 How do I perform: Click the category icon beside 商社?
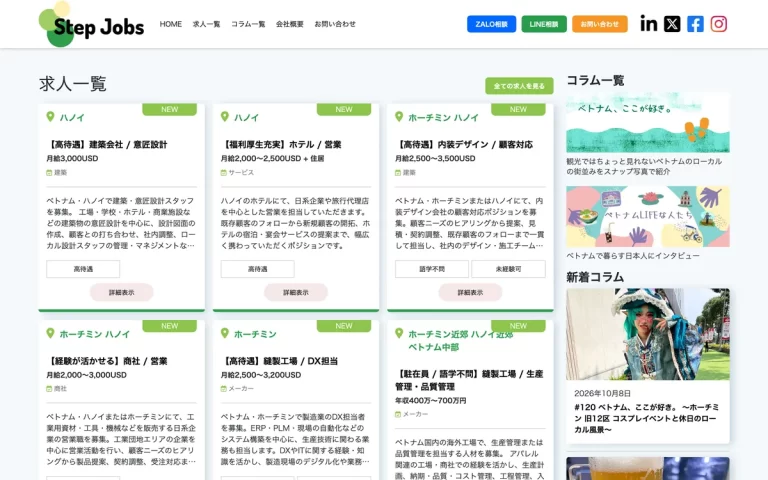pos(49,388)
